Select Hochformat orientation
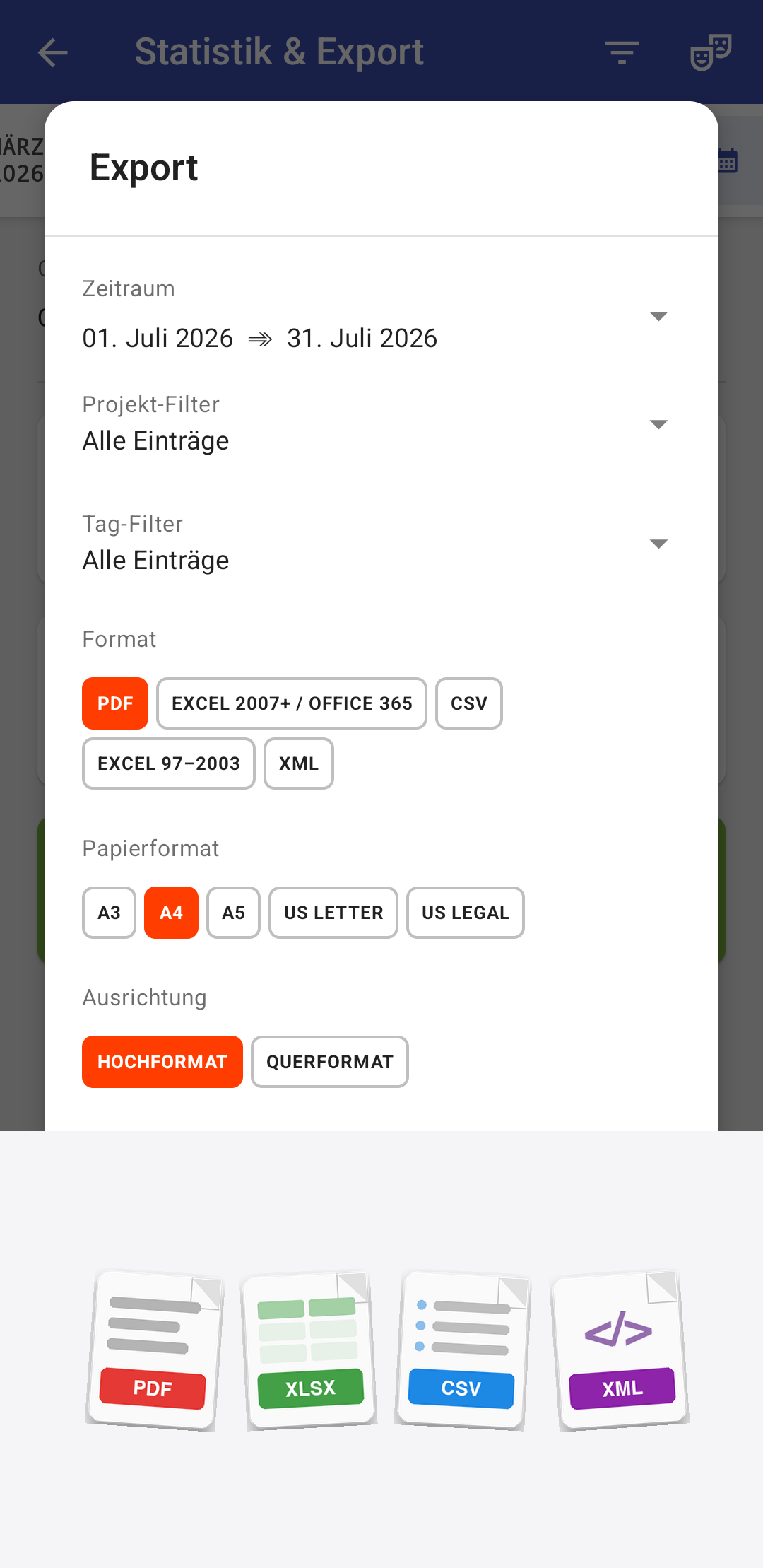This screenshot has width=763, height=1568. coord(162,1062)
